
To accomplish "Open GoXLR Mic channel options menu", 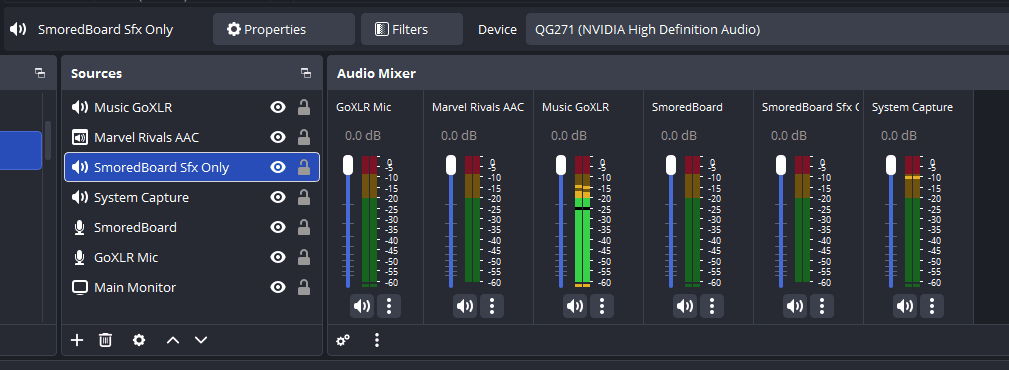I will [x=389, y=306].
